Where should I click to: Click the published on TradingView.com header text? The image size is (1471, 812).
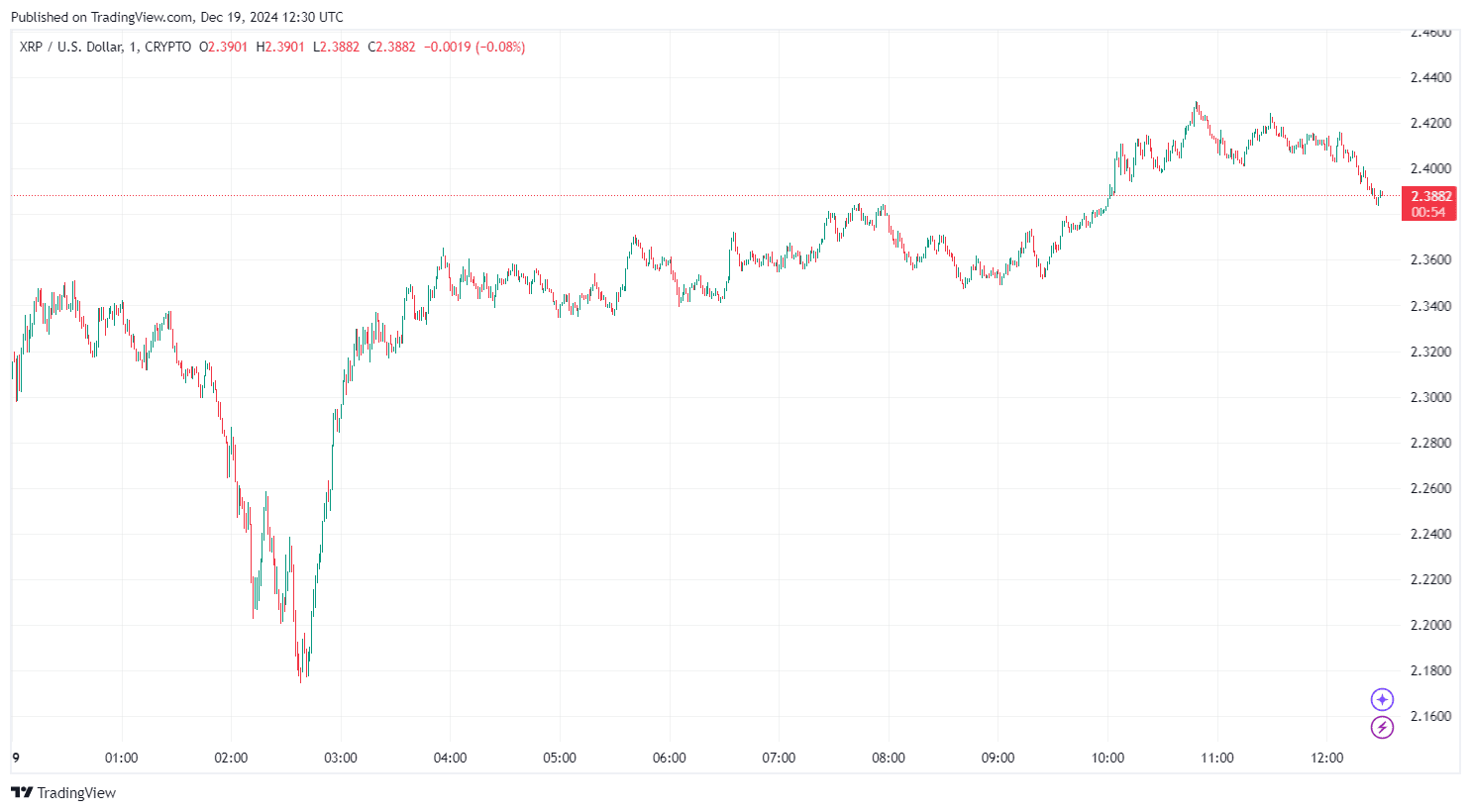[x=177, y=17]
